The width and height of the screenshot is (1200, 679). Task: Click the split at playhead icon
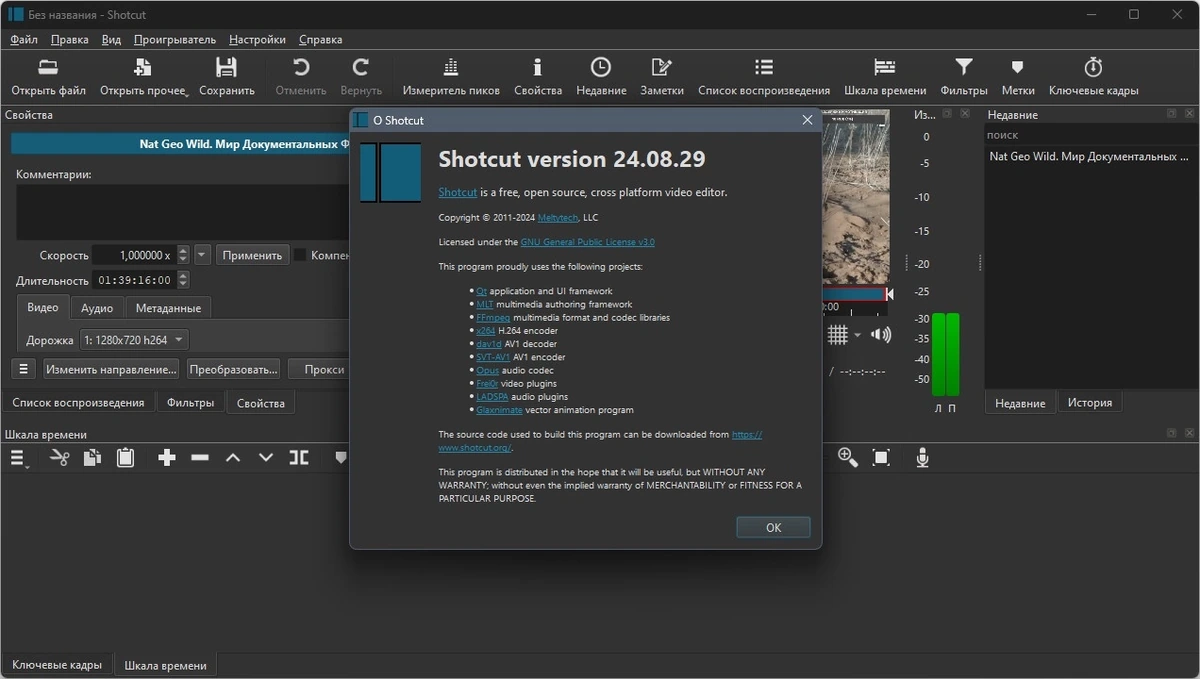pos(299,458)
